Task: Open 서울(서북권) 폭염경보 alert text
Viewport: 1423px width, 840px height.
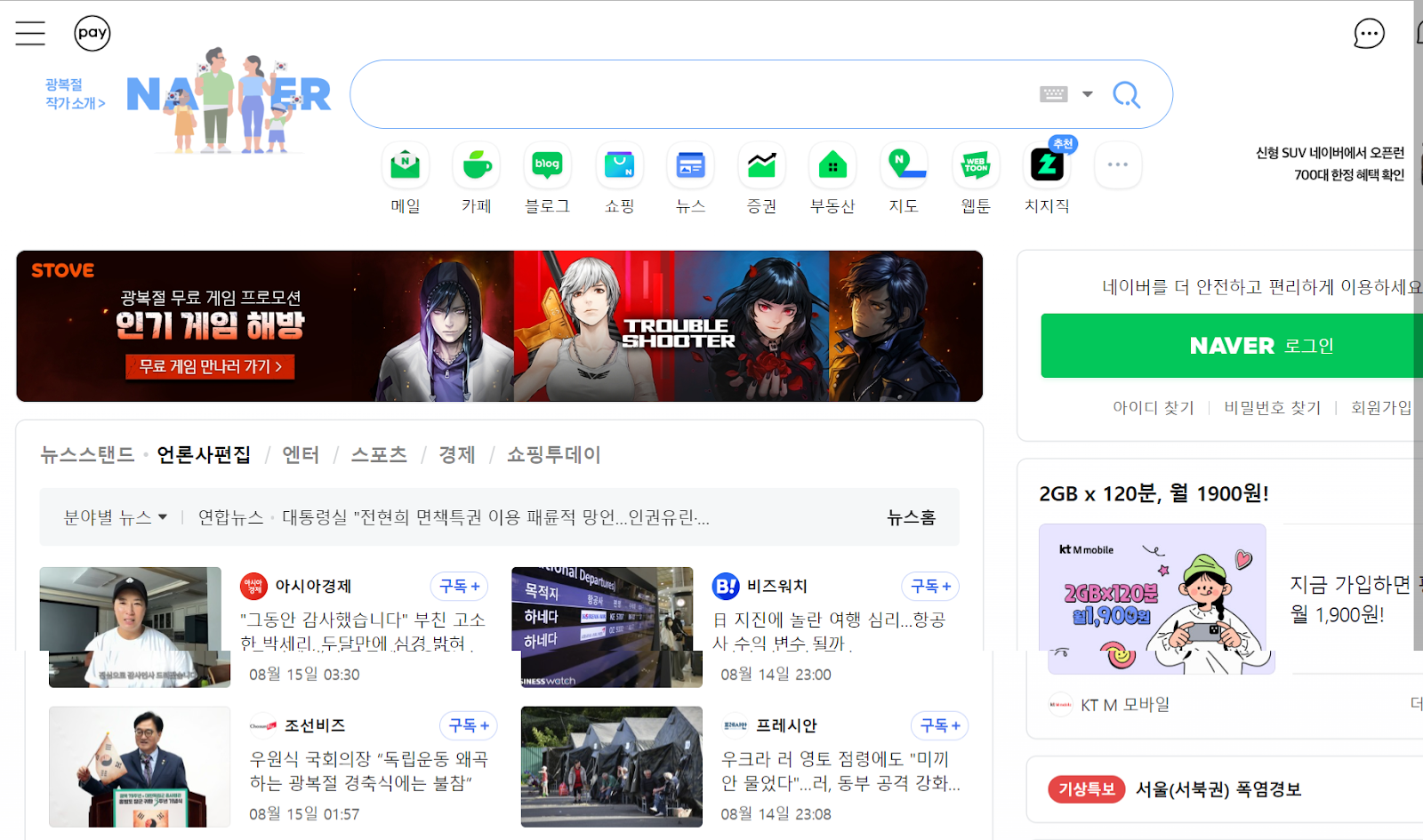Action: coord(1218,788)
